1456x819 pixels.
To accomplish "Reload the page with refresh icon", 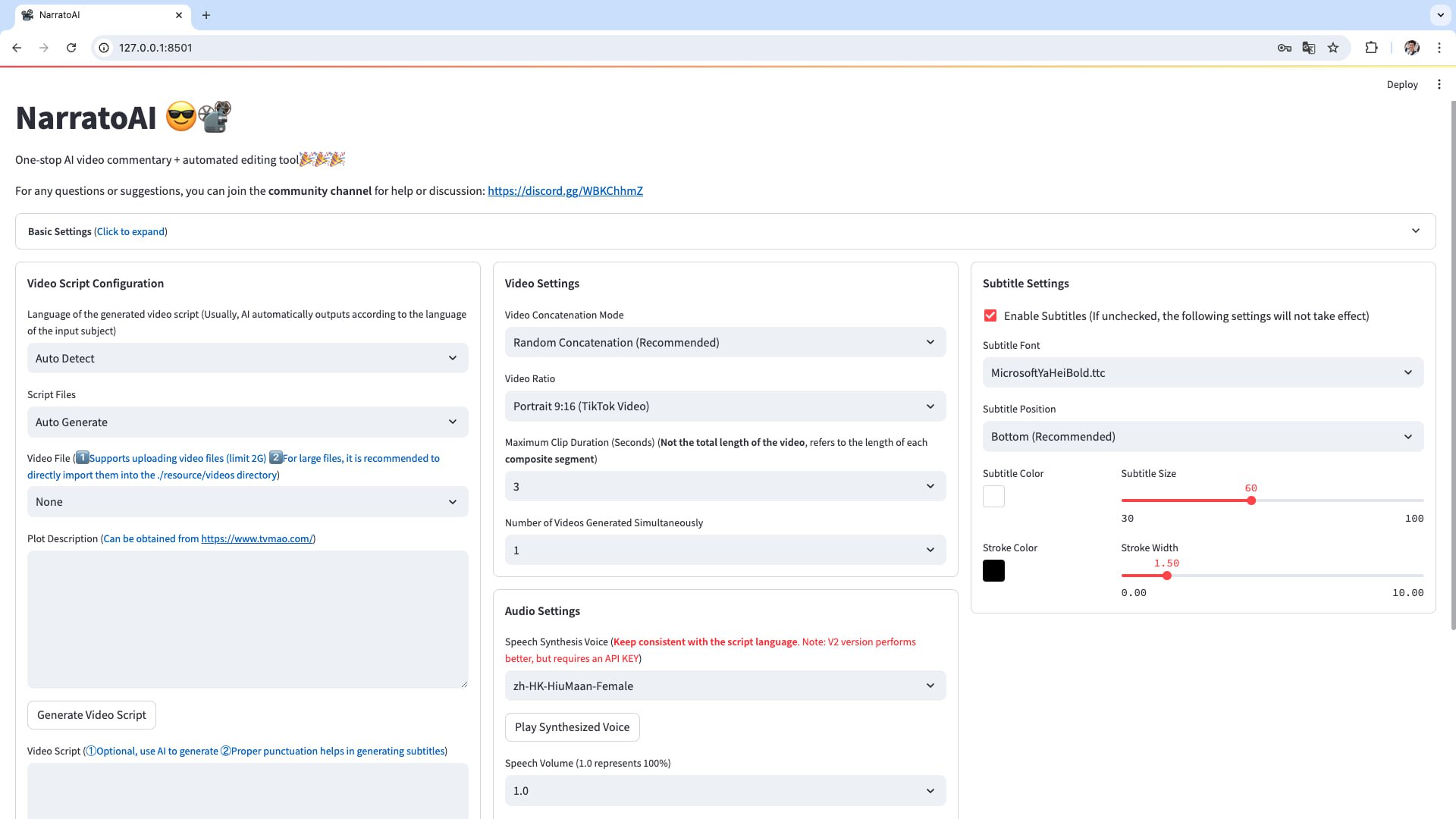I will point(71,48).
